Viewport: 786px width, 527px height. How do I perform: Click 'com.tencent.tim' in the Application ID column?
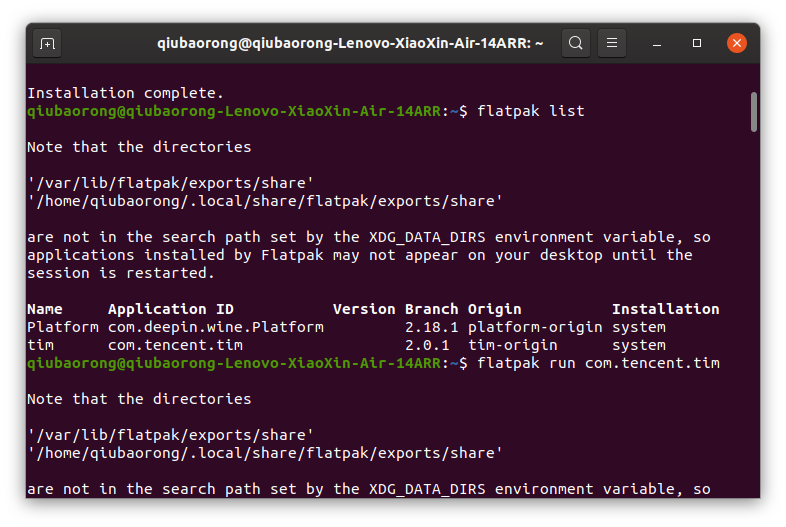175,345
